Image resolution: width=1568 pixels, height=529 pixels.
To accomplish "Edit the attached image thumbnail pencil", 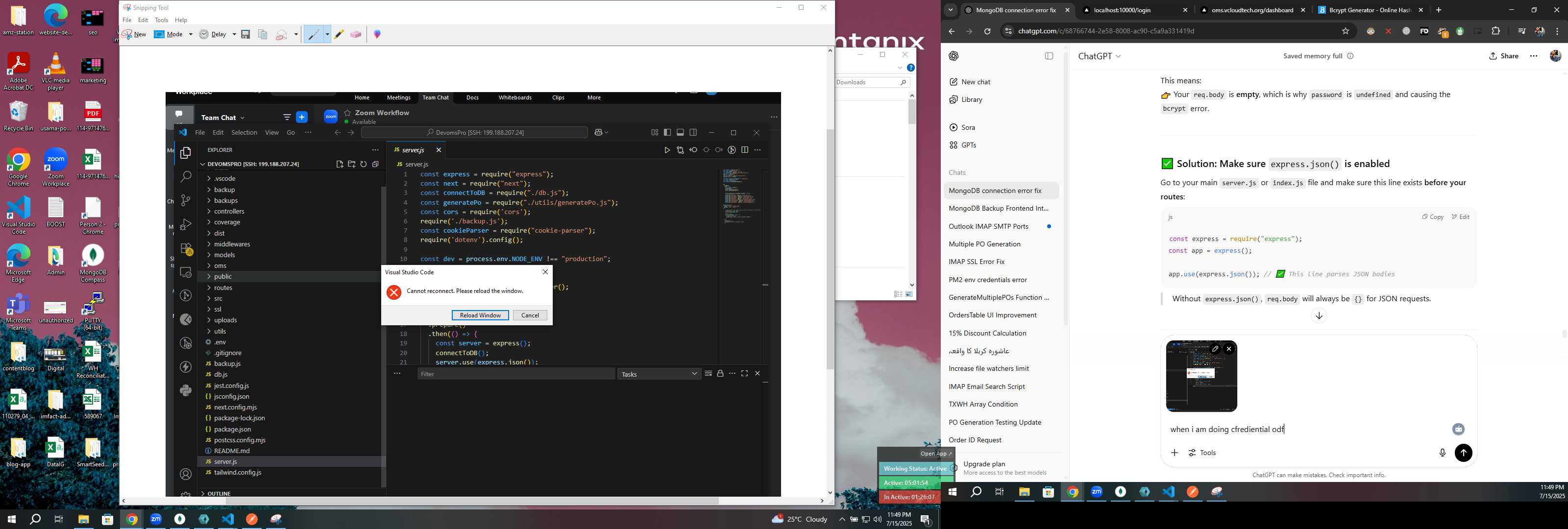I will point(1215,349).
